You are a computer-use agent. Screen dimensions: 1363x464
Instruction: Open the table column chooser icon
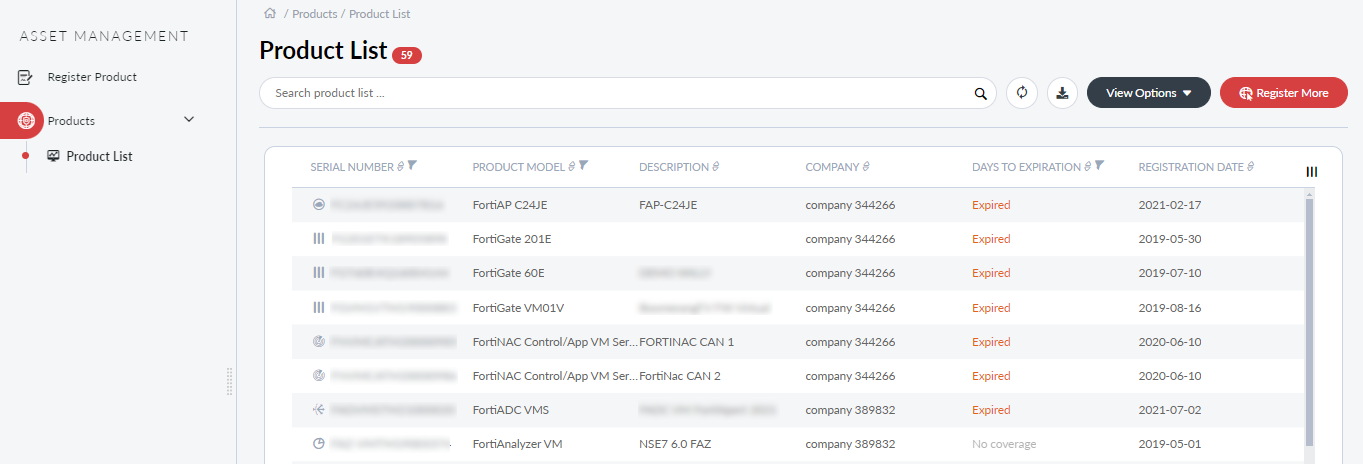pos(1312,172)
